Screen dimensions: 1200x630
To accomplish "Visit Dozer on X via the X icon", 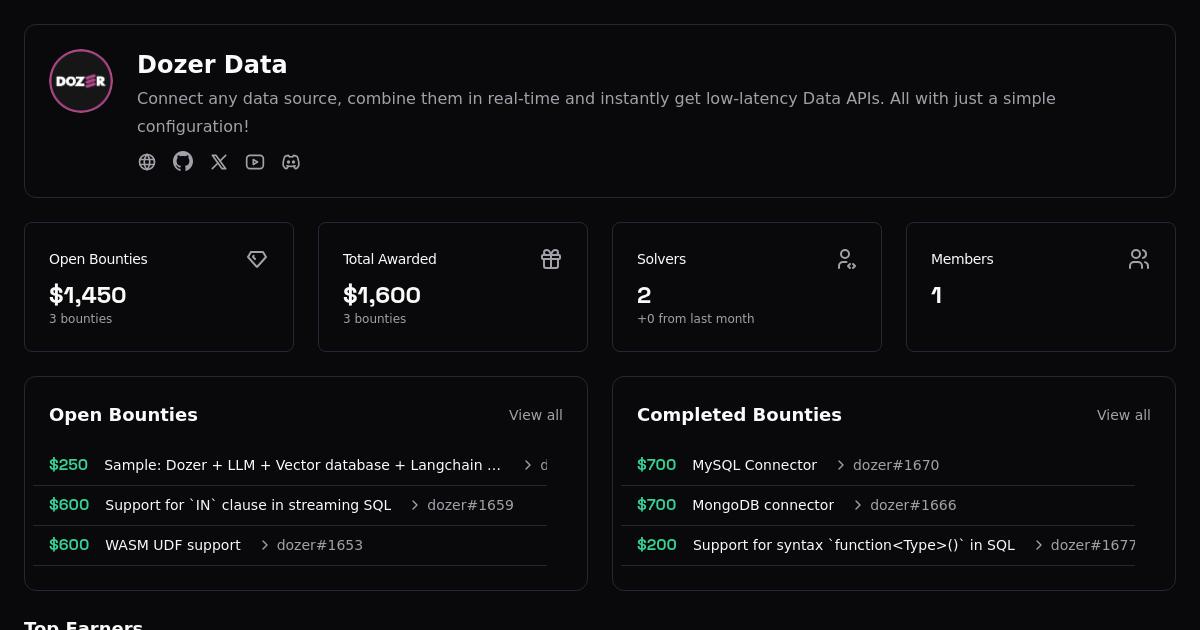I will pos(219,161).
